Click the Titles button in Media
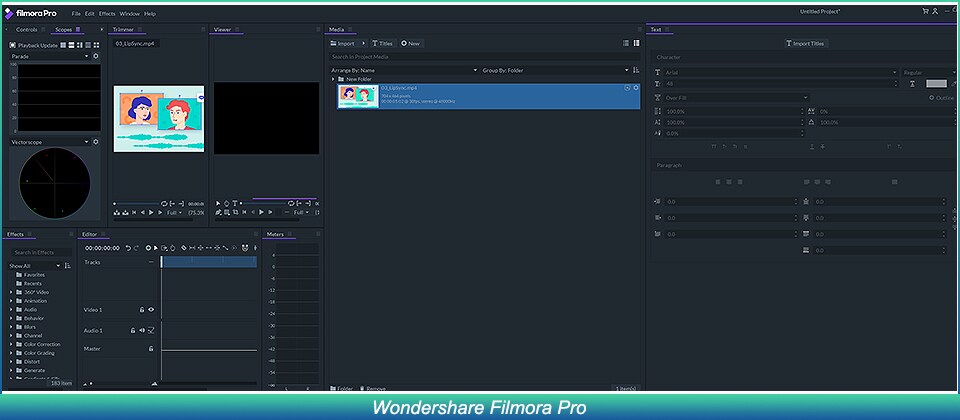960x420 pixels. (x=383, y=43)
